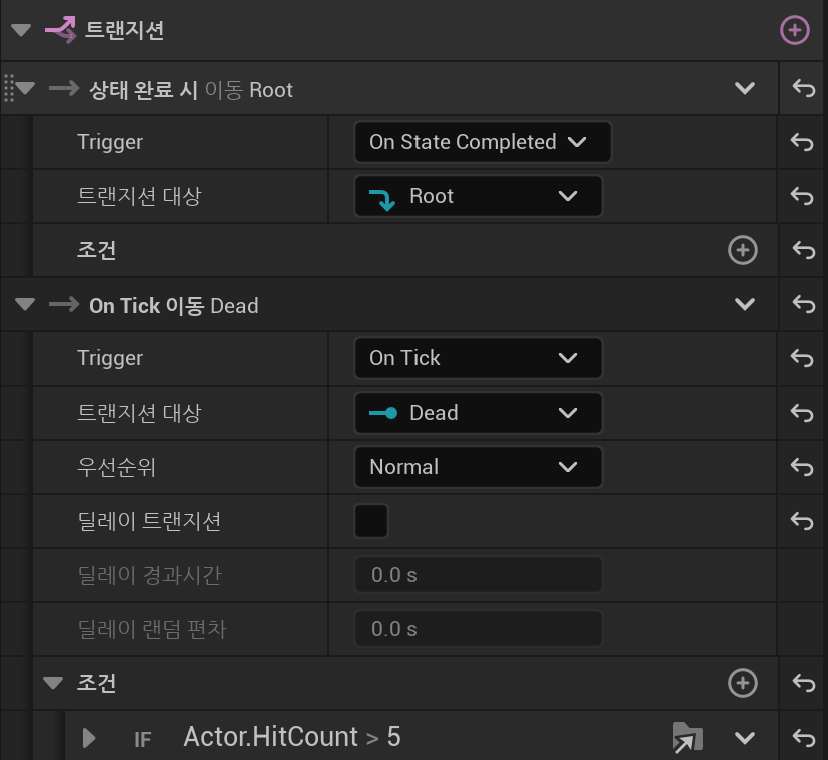Reset the Dead transition target to default
This screenshot has width=828, height=760.
click(x=802, y=412)
